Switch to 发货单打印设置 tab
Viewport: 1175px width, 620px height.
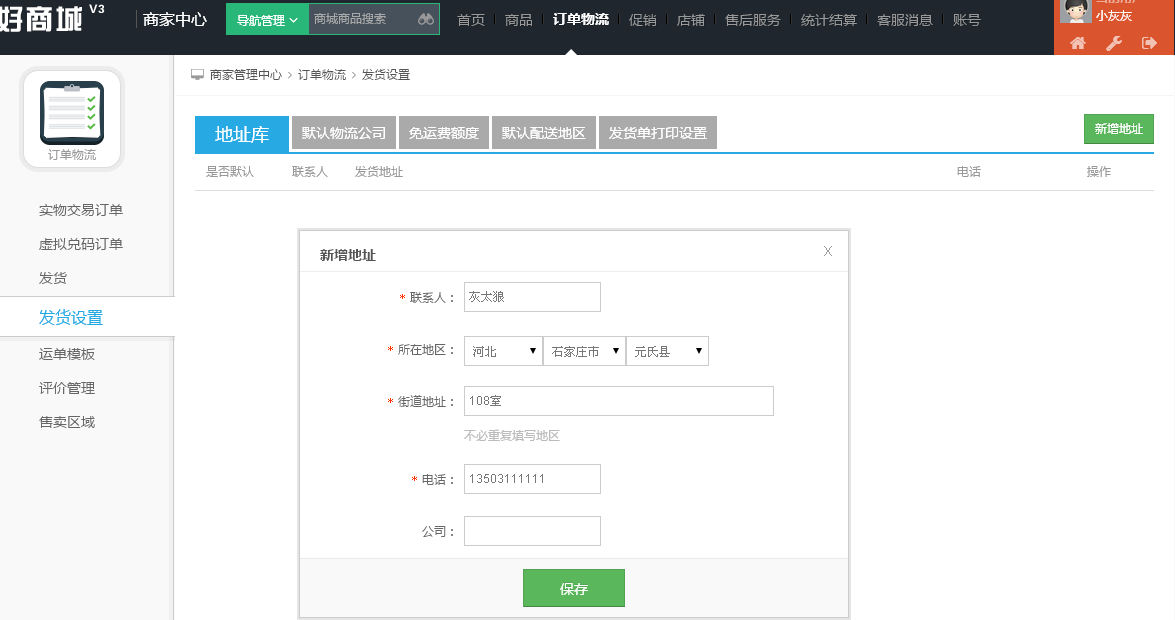(x=658, y=133)
